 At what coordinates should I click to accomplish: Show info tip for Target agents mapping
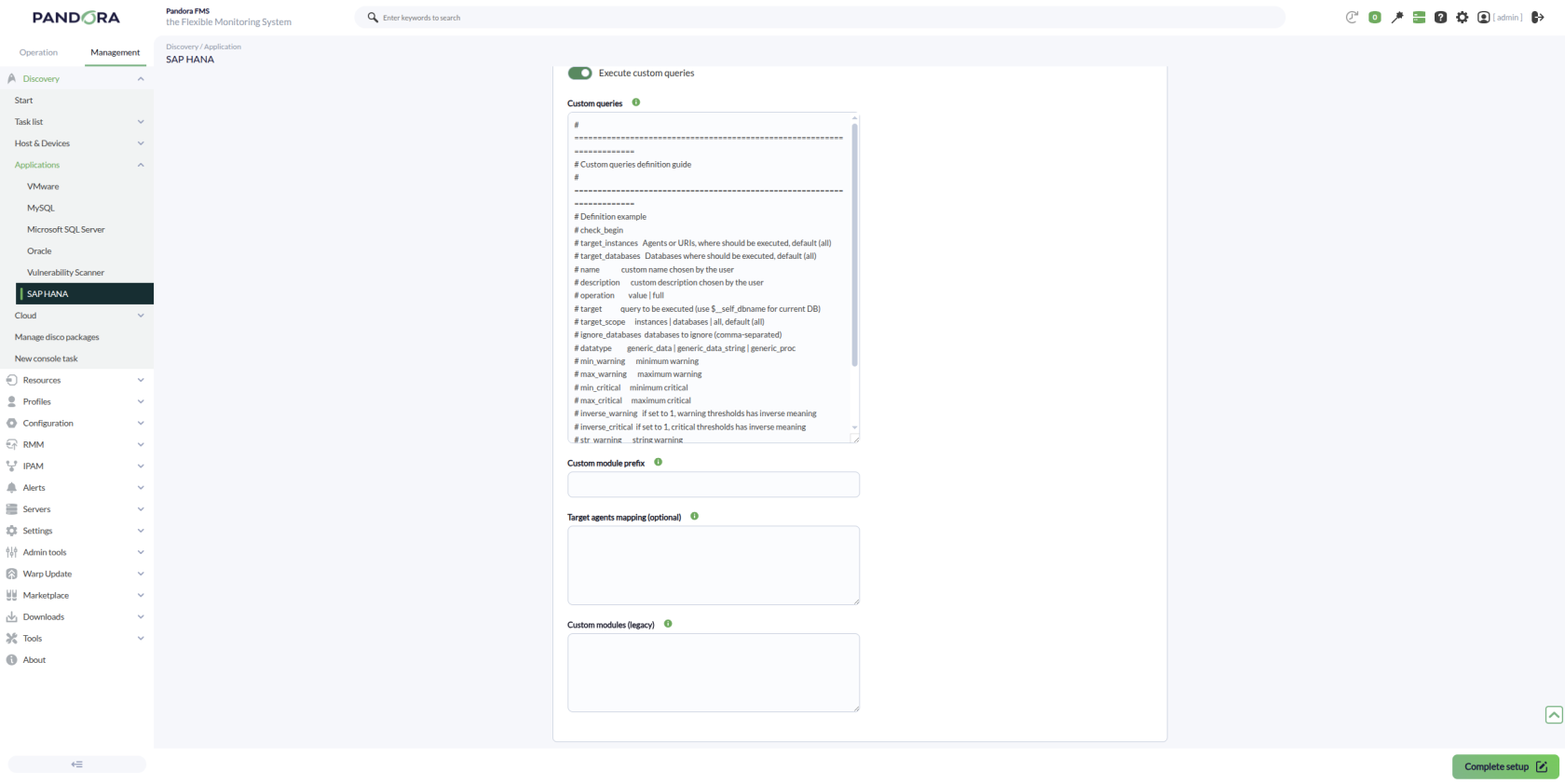695,516
